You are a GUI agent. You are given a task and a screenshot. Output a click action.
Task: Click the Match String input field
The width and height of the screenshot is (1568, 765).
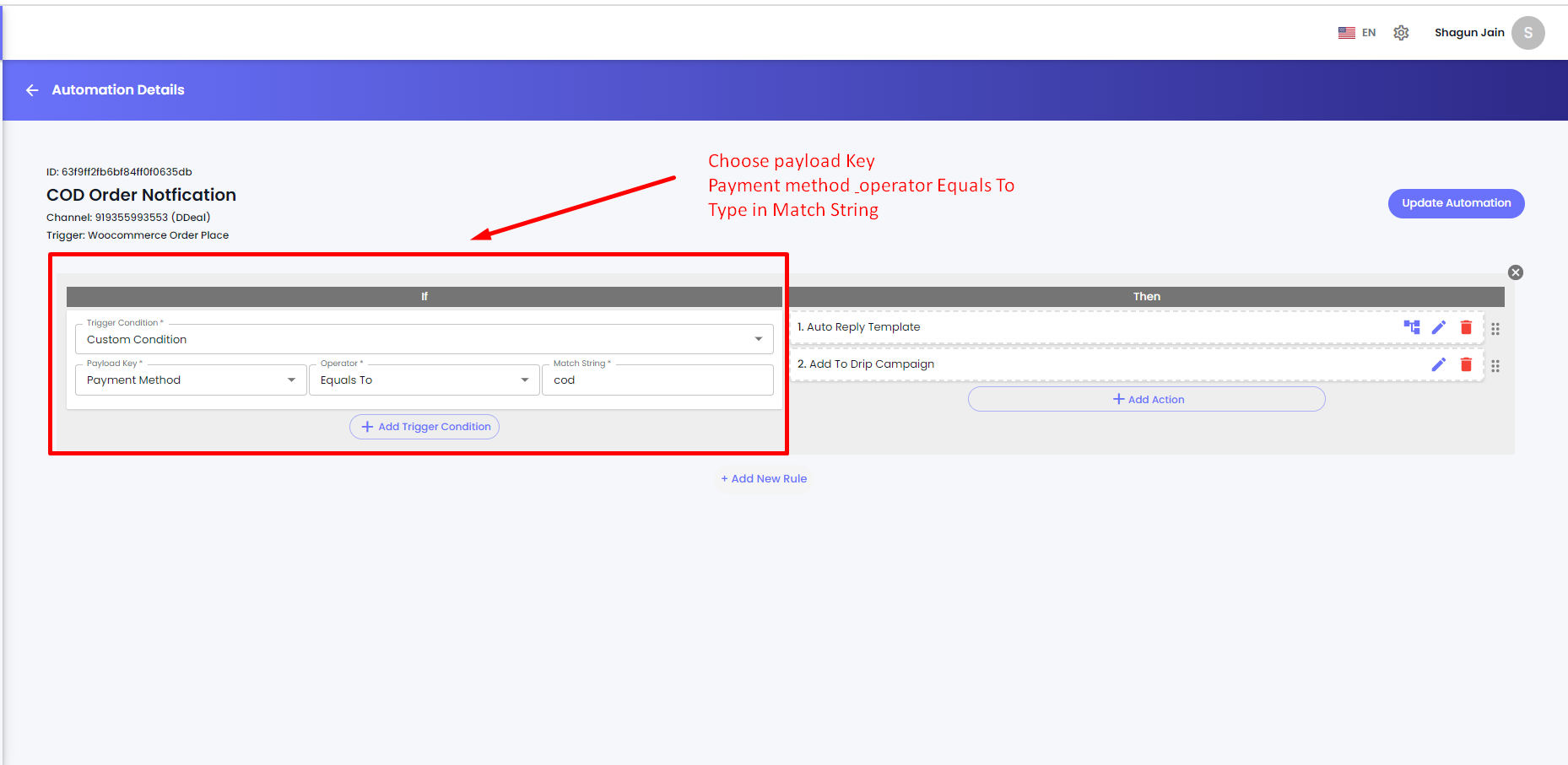(x=657, y=380)
